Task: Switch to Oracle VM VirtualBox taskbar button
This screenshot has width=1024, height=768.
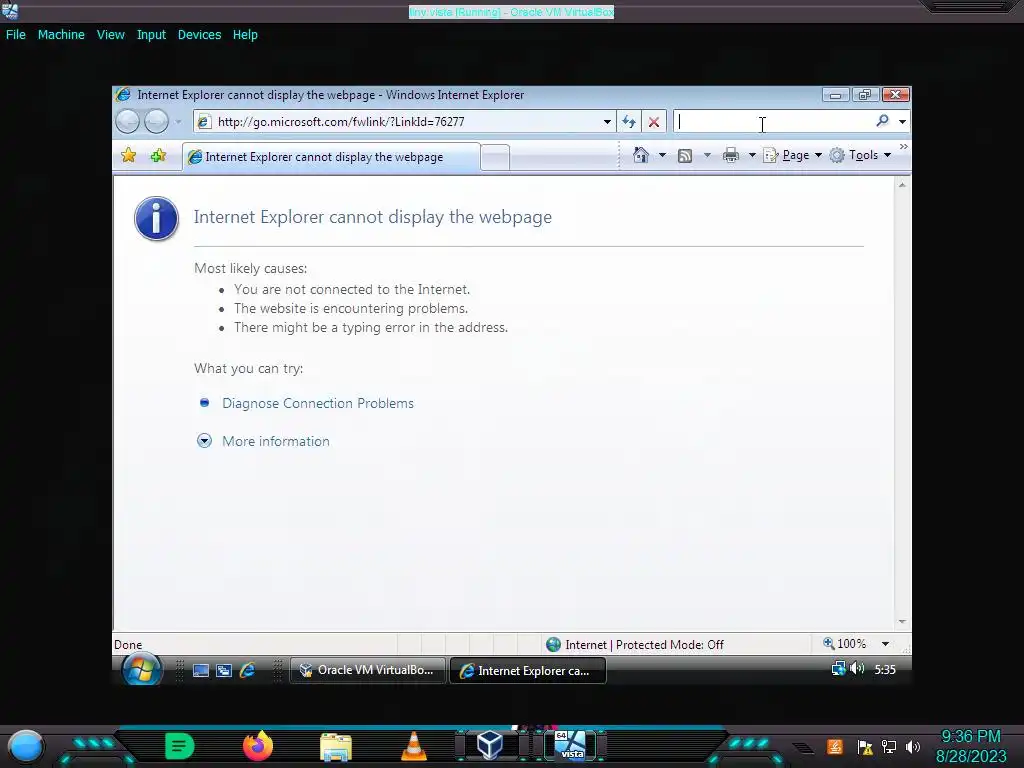Action: click(x=367, y=670)
